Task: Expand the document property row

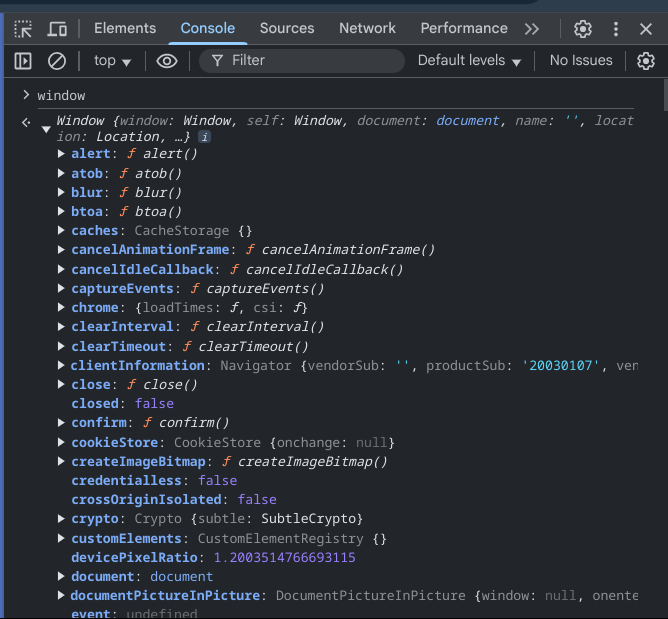Action: pos(61,576)
